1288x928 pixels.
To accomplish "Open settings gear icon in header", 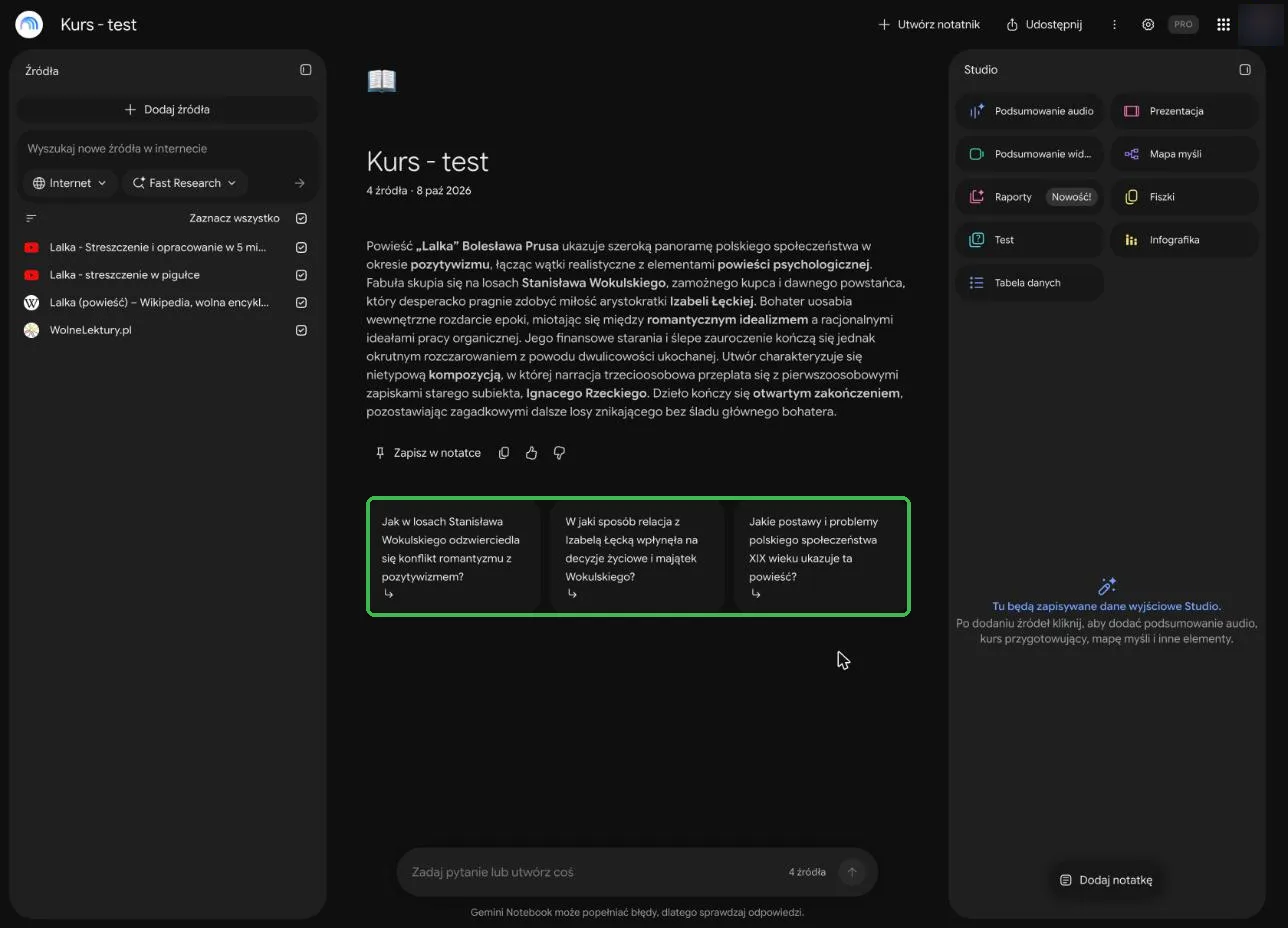I will click(x=1148, y=25).
